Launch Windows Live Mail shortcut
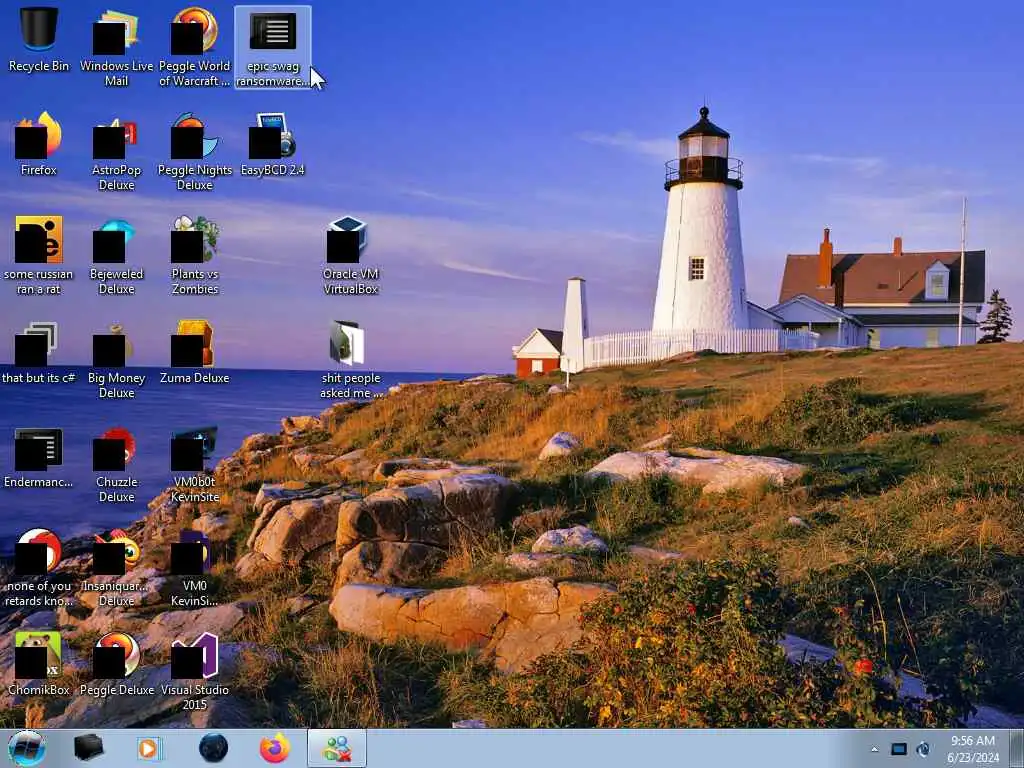Viewport: 1024px width, 768px height. tap(116, 47)
